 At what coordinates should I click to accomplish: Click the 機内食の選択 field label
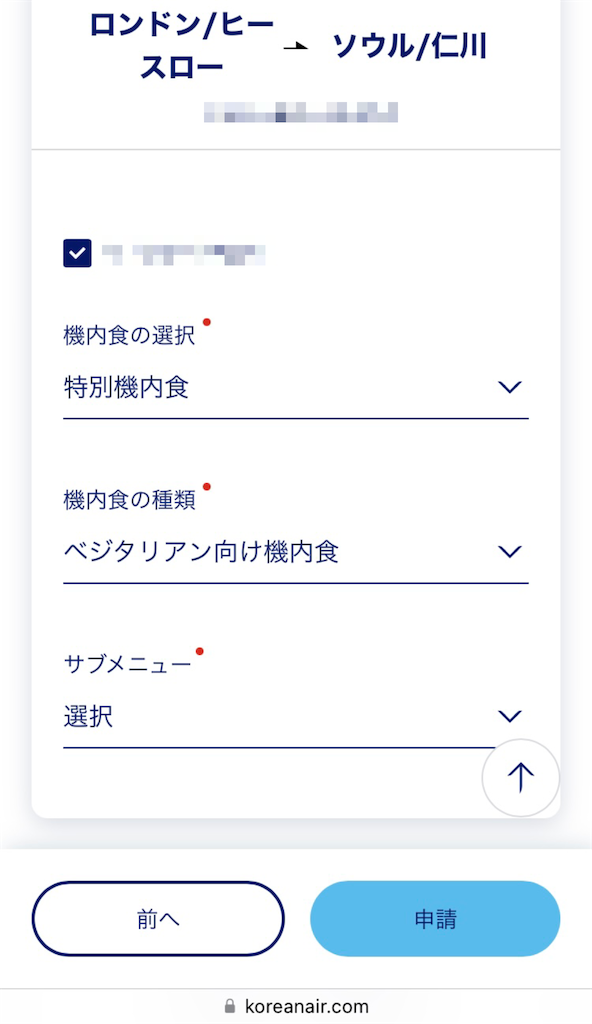pyautogui.click(x=129, y=336)
